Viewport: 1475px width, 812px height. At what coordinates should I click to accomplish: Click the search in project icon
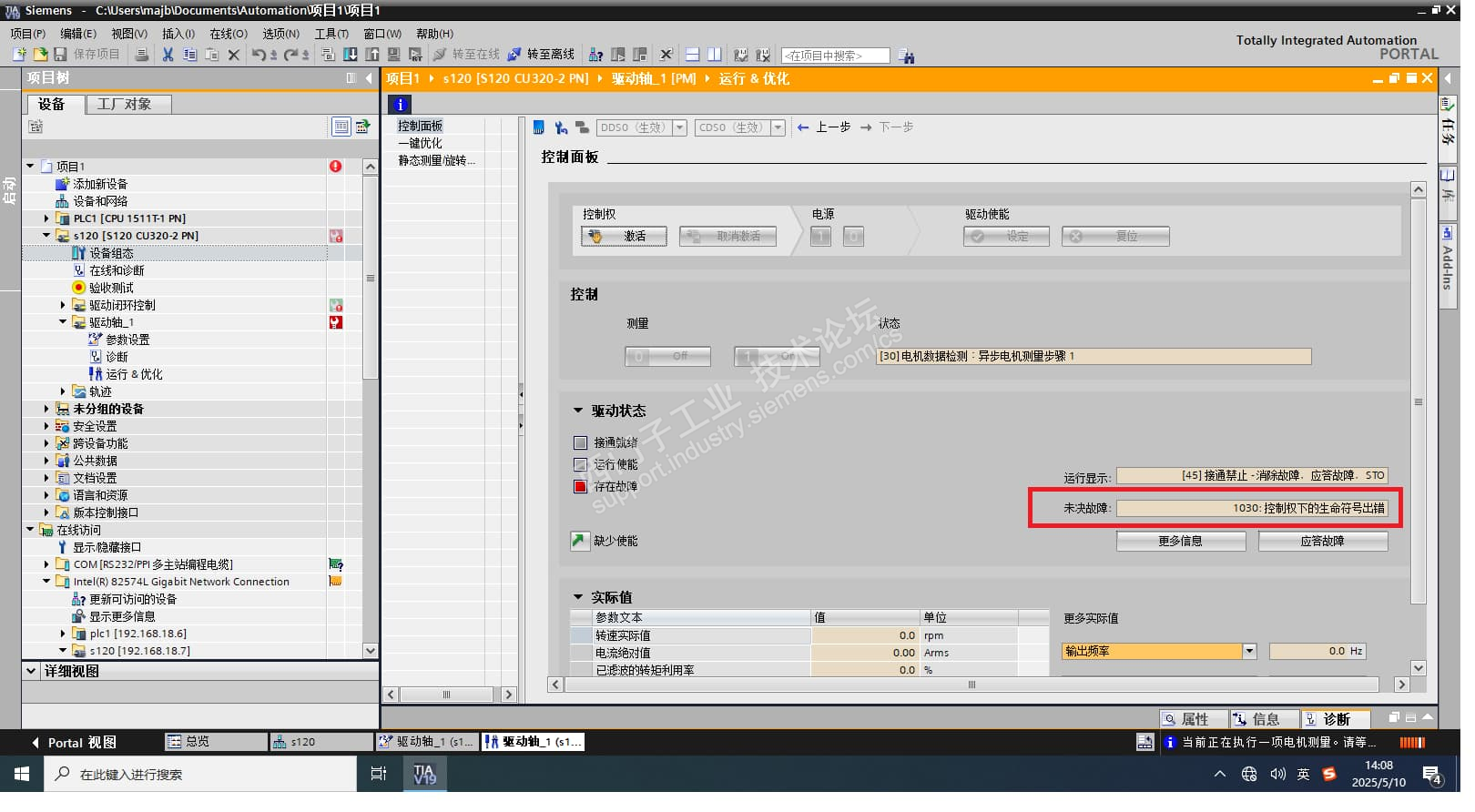click(906, 56)
